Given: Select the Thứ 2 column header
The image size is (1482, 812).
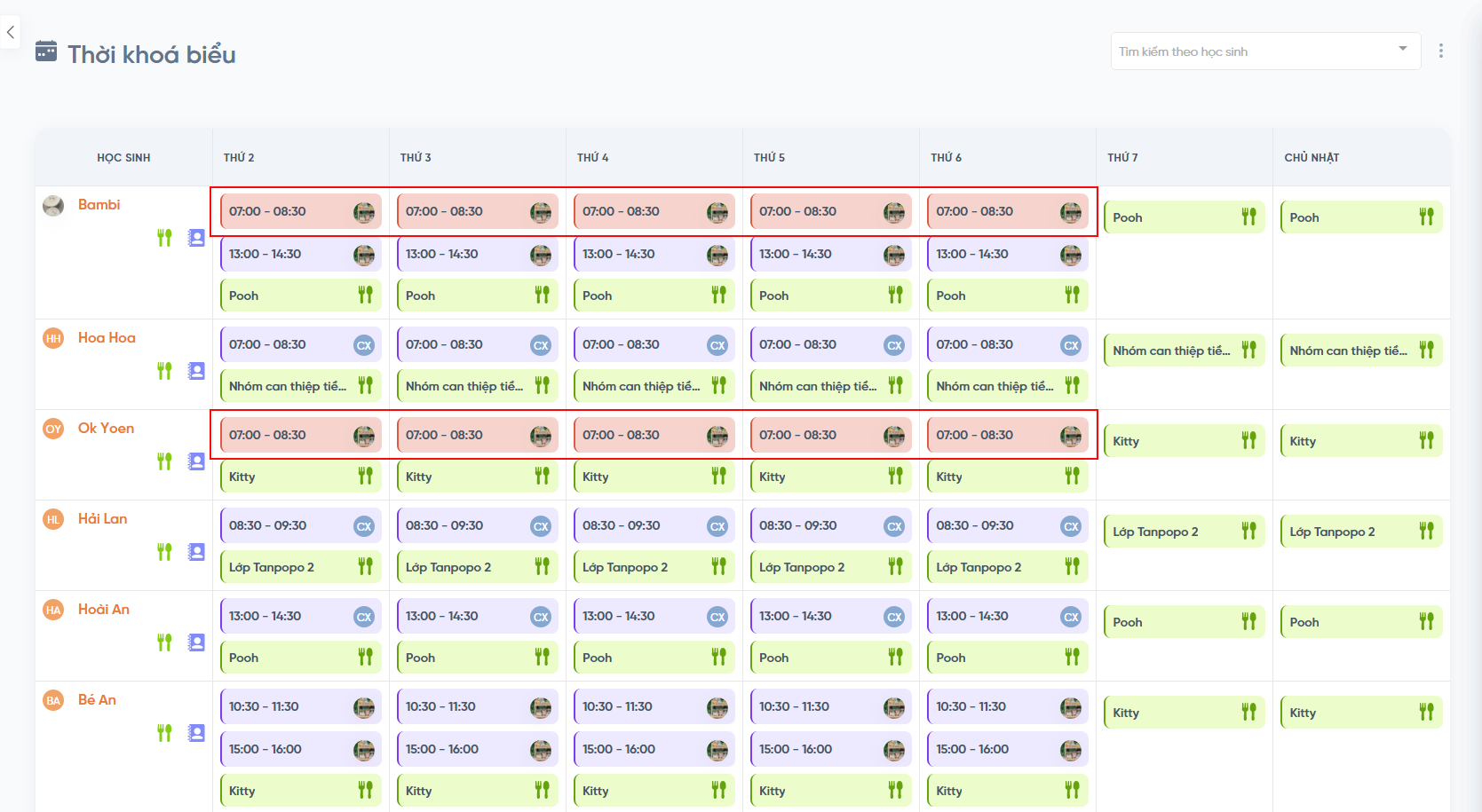Looking at the screenshot, I should click(x=239, y=158).
